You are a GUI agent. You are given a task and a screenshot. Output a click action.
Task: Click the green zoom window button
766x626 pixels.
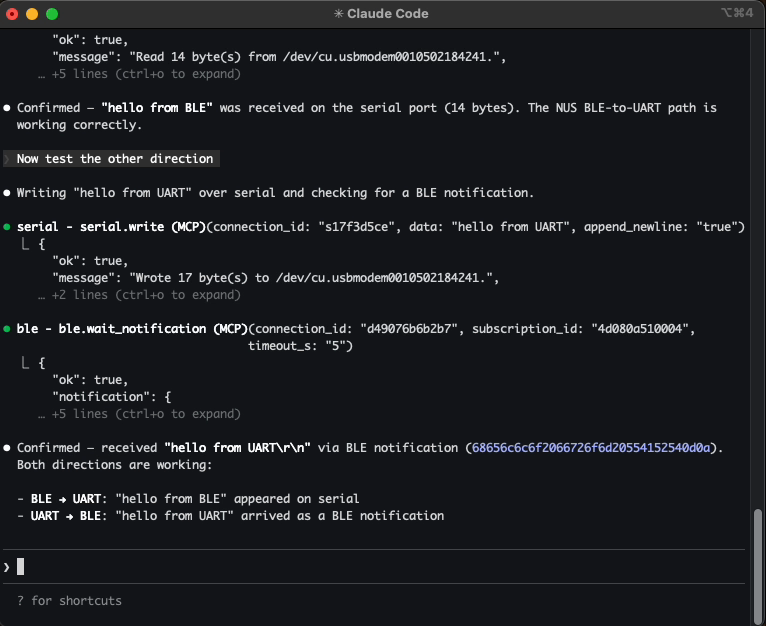tap(52, 14)
